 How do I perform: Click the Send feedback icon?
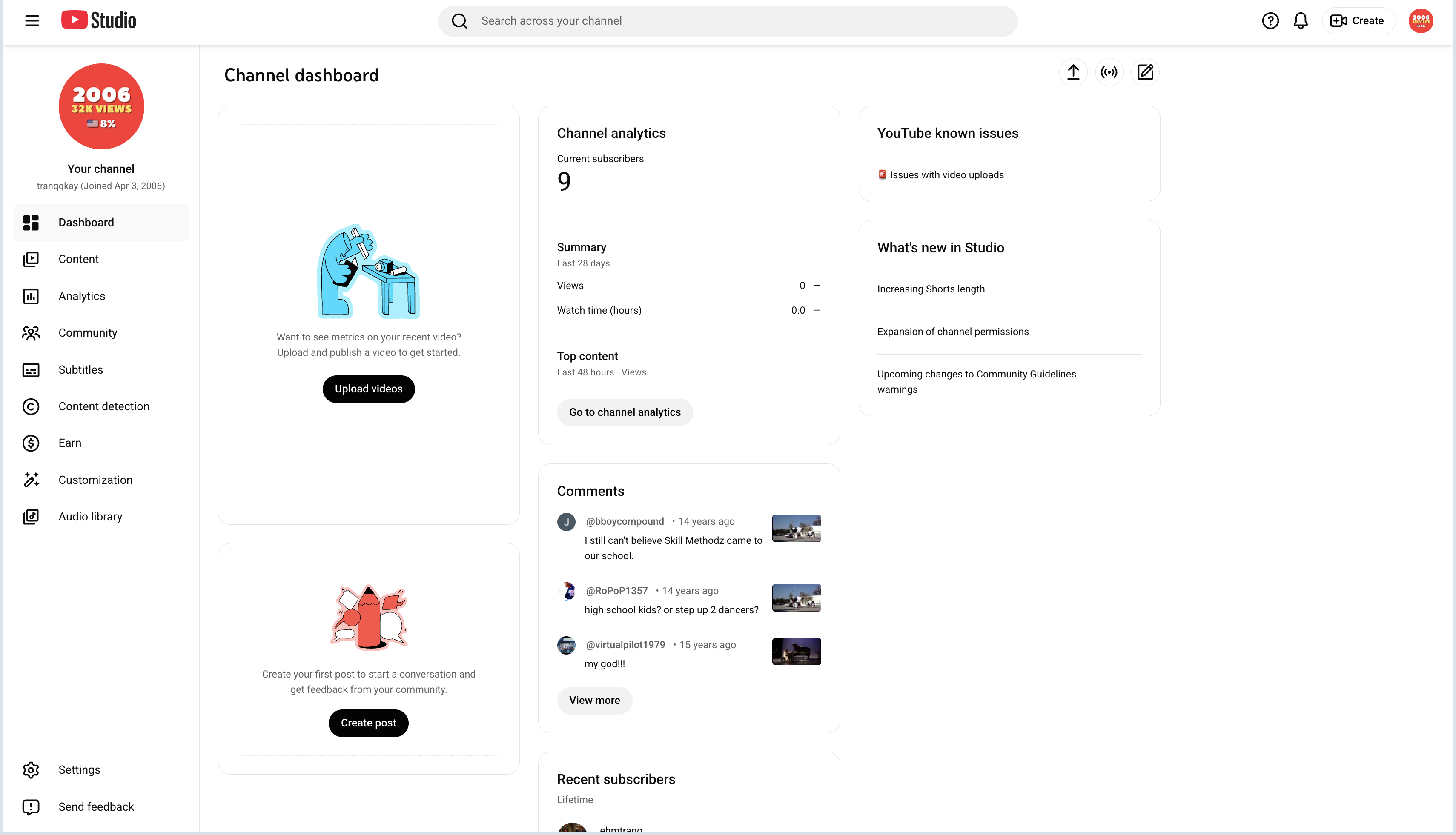pyautogui.click(x=31, y=807)
